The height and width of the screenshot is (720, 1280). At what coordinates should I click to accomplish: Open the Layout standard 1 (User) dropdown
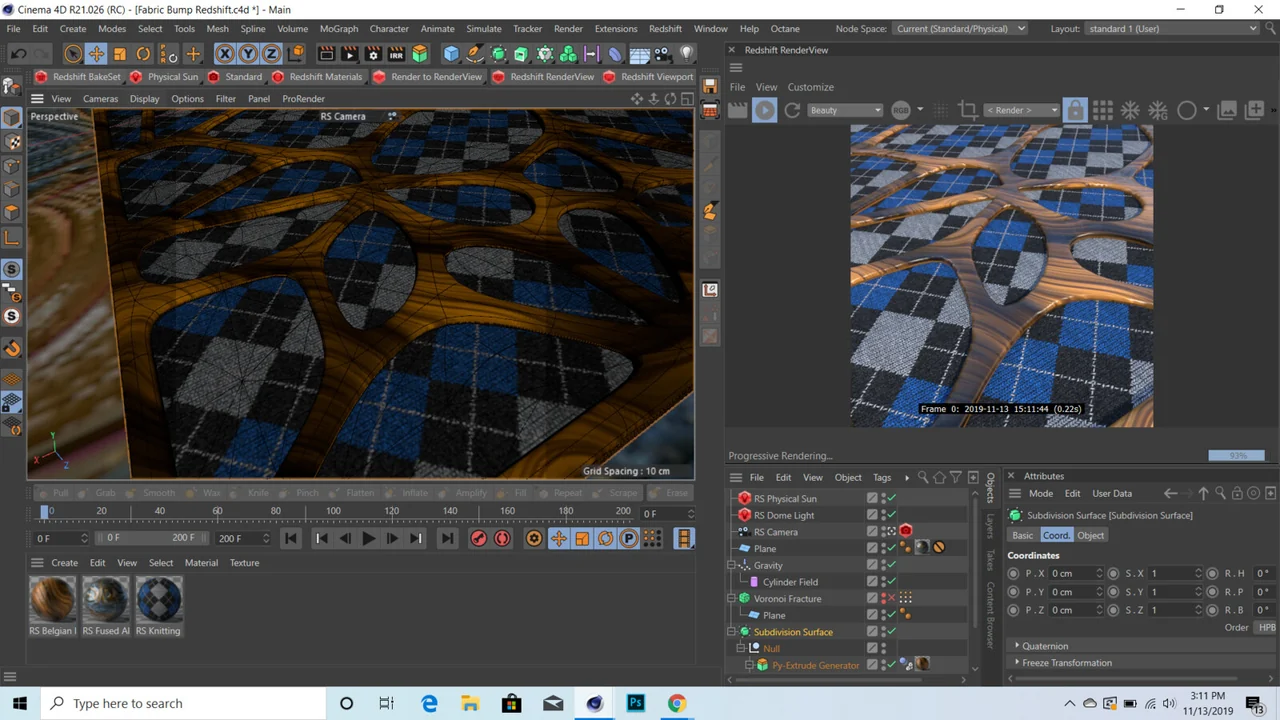[1171, 29]
